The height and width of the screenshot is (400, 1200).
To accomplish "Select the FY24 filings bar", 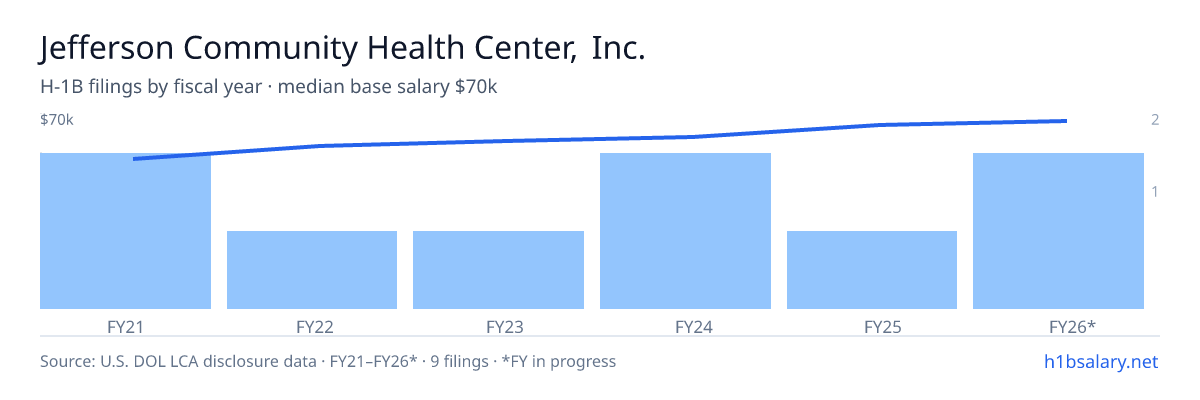I will 685,231.
